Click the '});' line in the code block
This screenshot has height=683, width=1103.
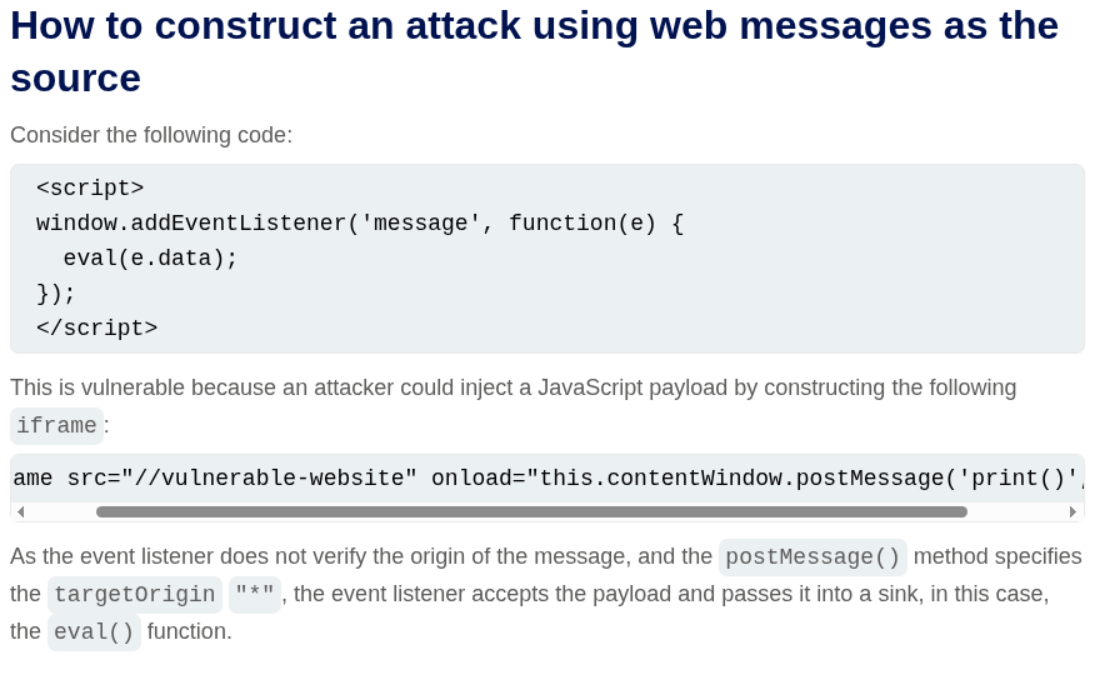(56, 293)
